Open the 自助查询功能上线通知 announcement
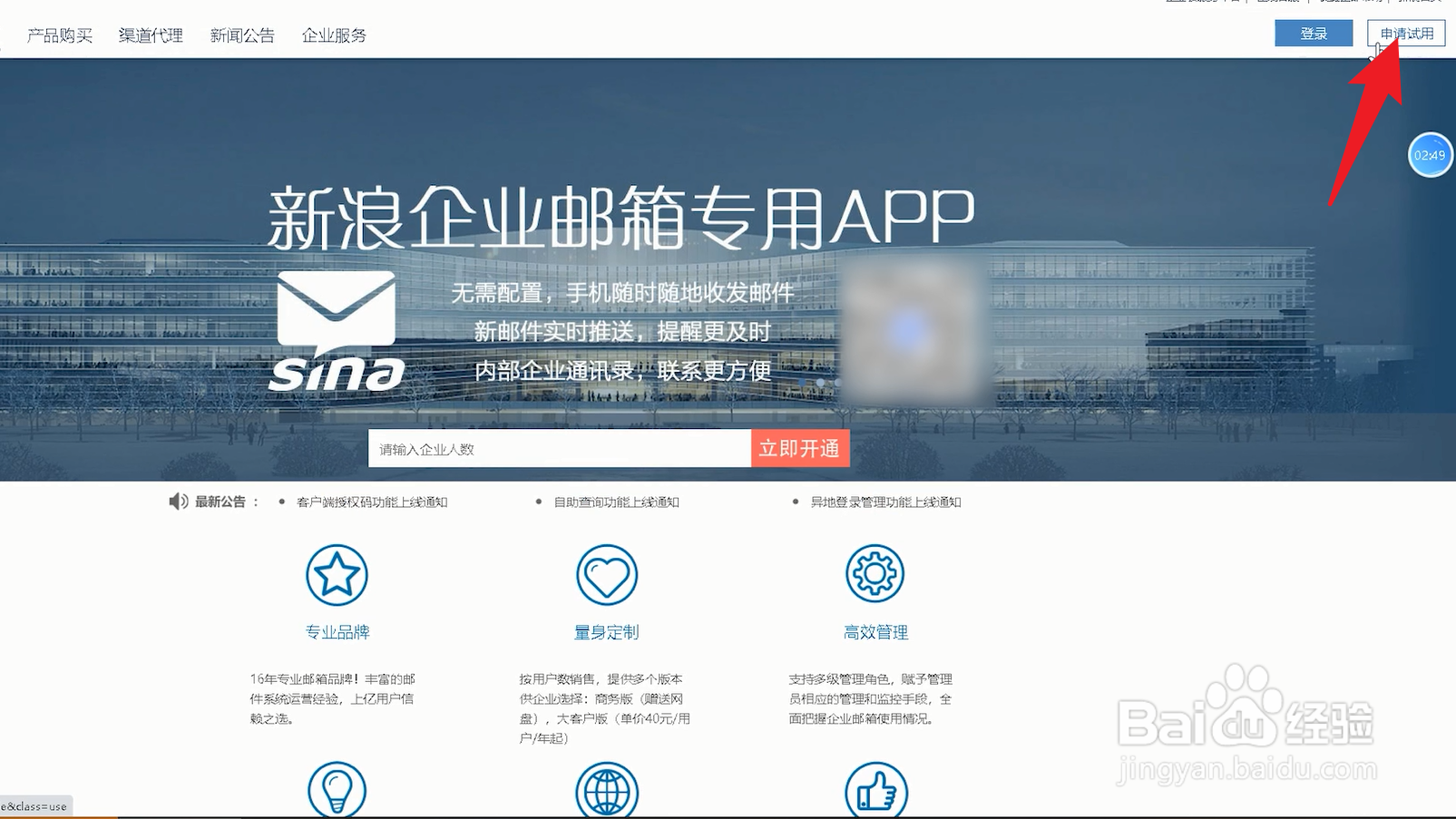Screen dimensions: 1456x819 point(617,502)
